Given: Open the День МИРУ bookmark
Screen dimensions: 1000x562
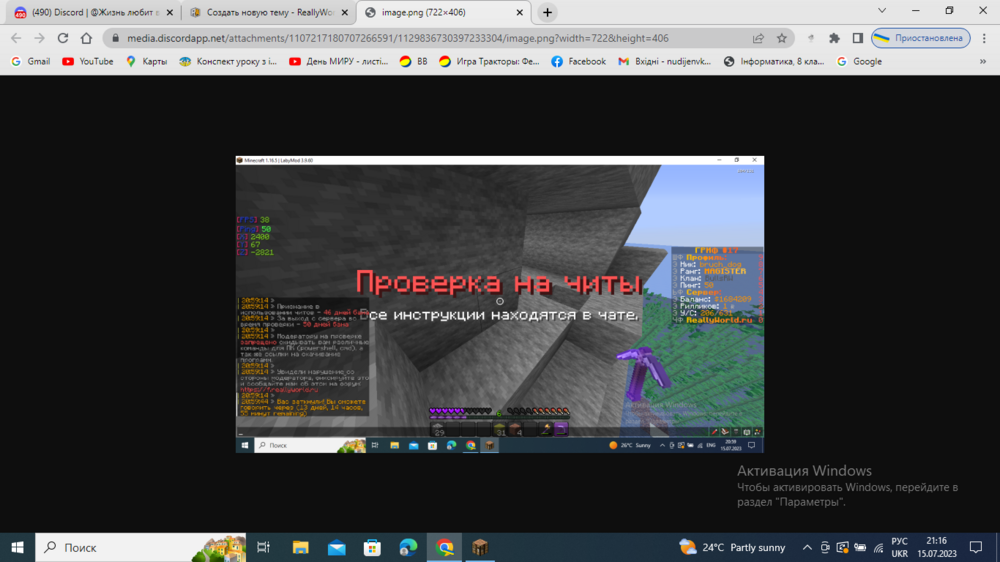Looking at the screenshot, I should 339,61.
